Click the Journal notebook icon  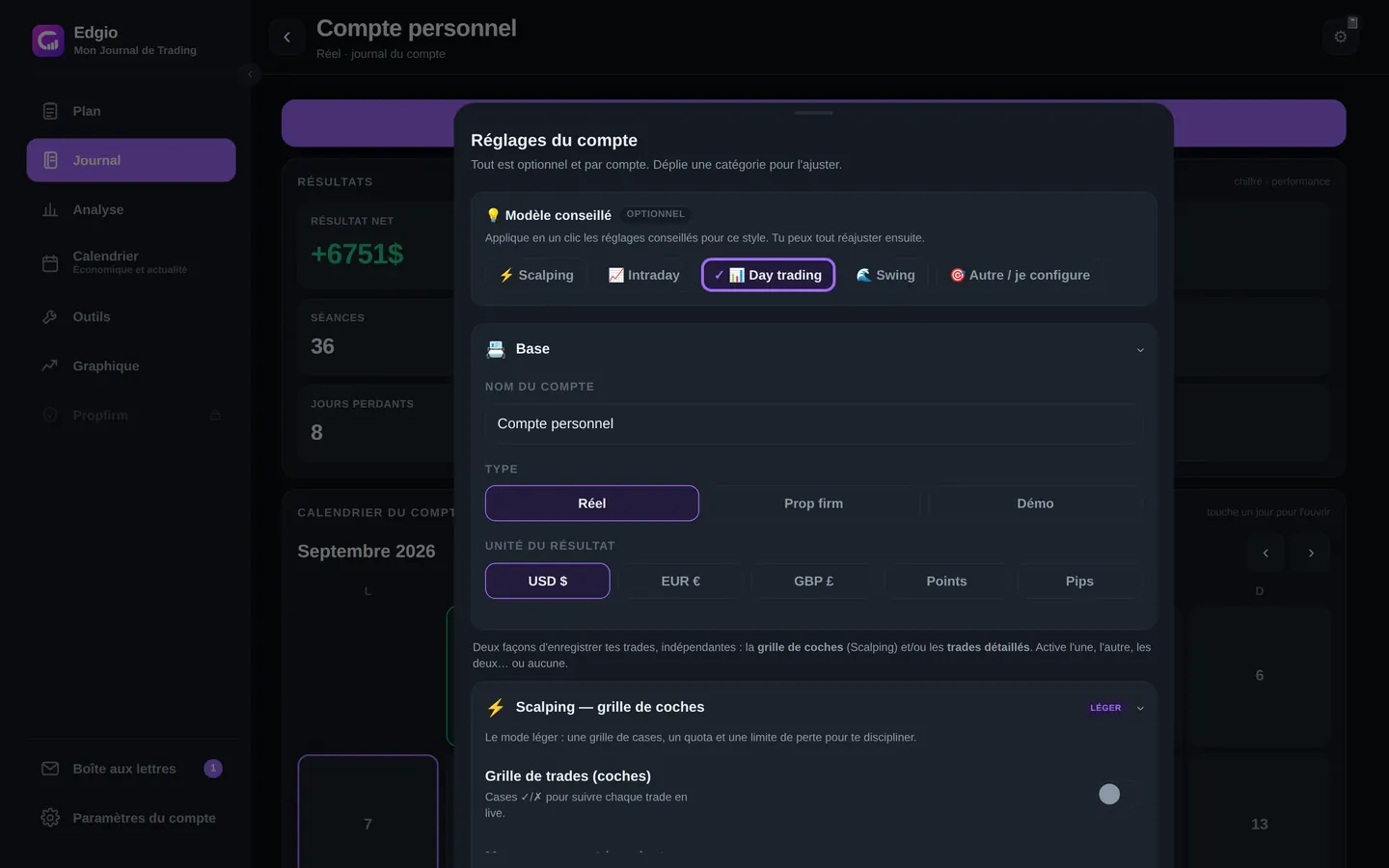(x=50, y=160)
